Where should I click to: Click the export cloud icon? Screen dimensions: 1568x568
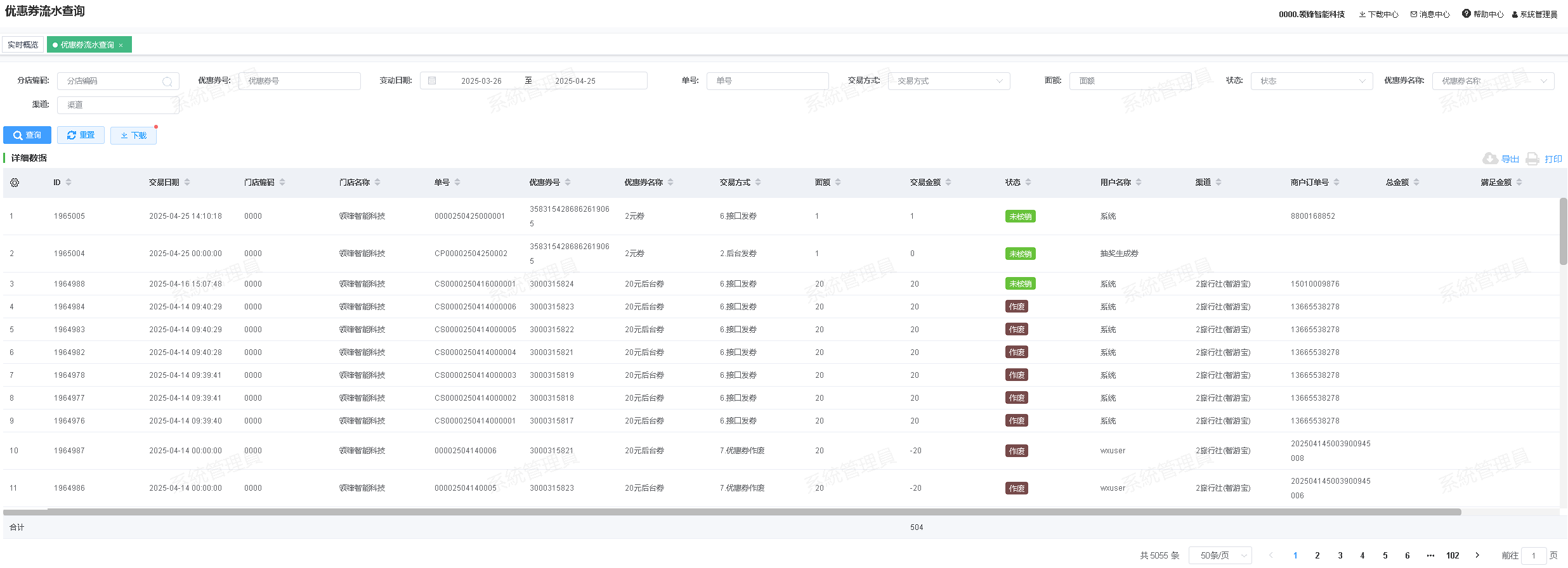tap(1490, 158)
